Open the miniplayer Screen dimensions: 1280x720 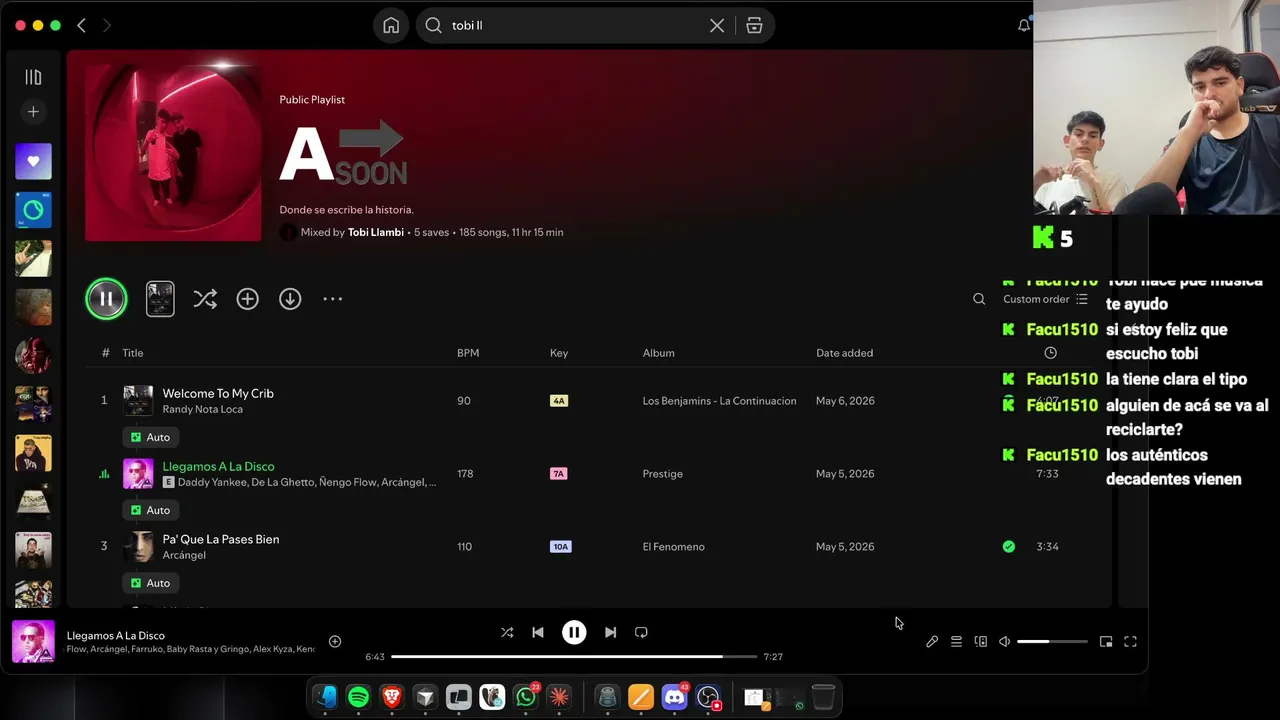[x=1106, y=642]
